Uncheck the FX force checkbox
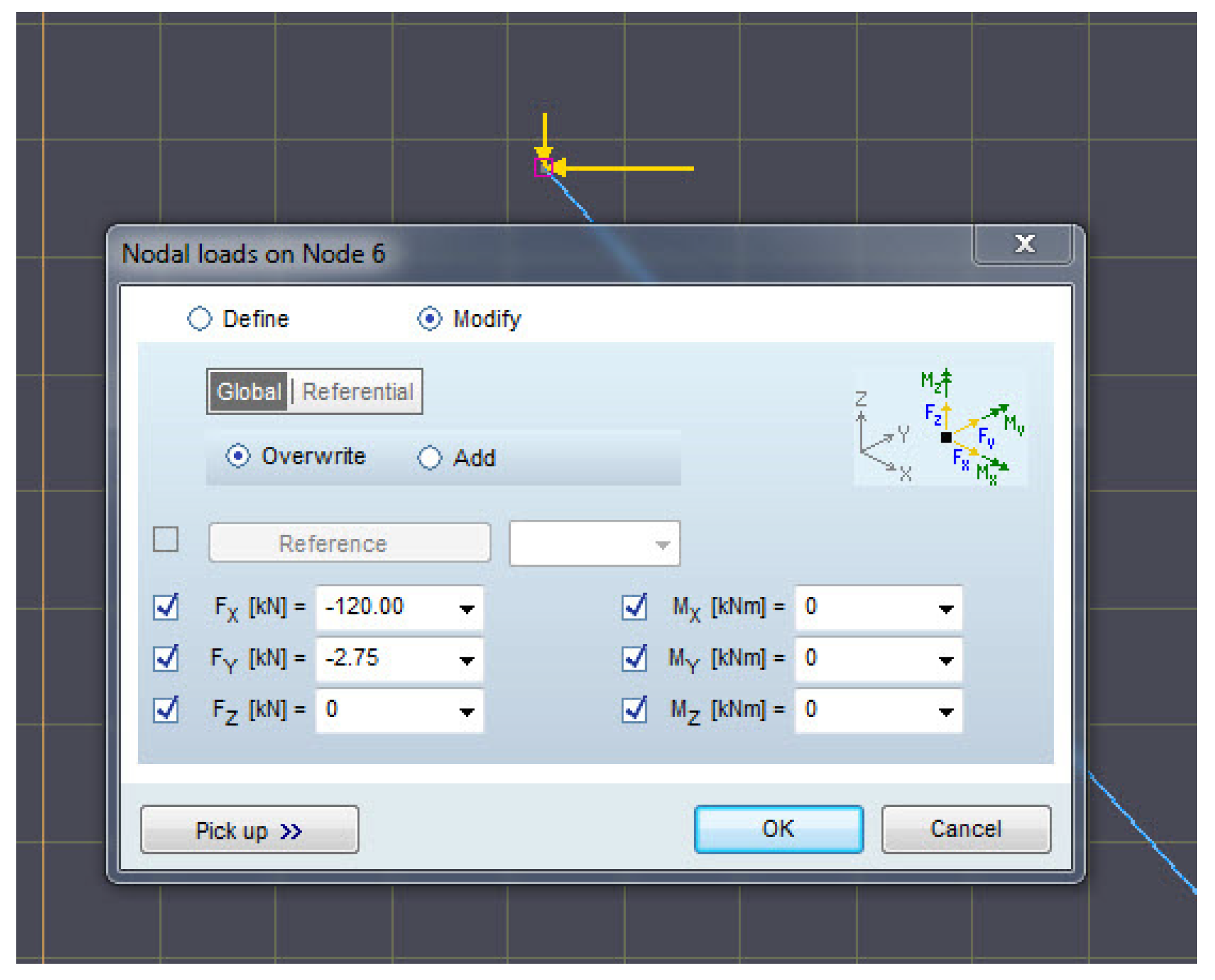This screenshot has height=980, width=1215. [x=166, y=607]
